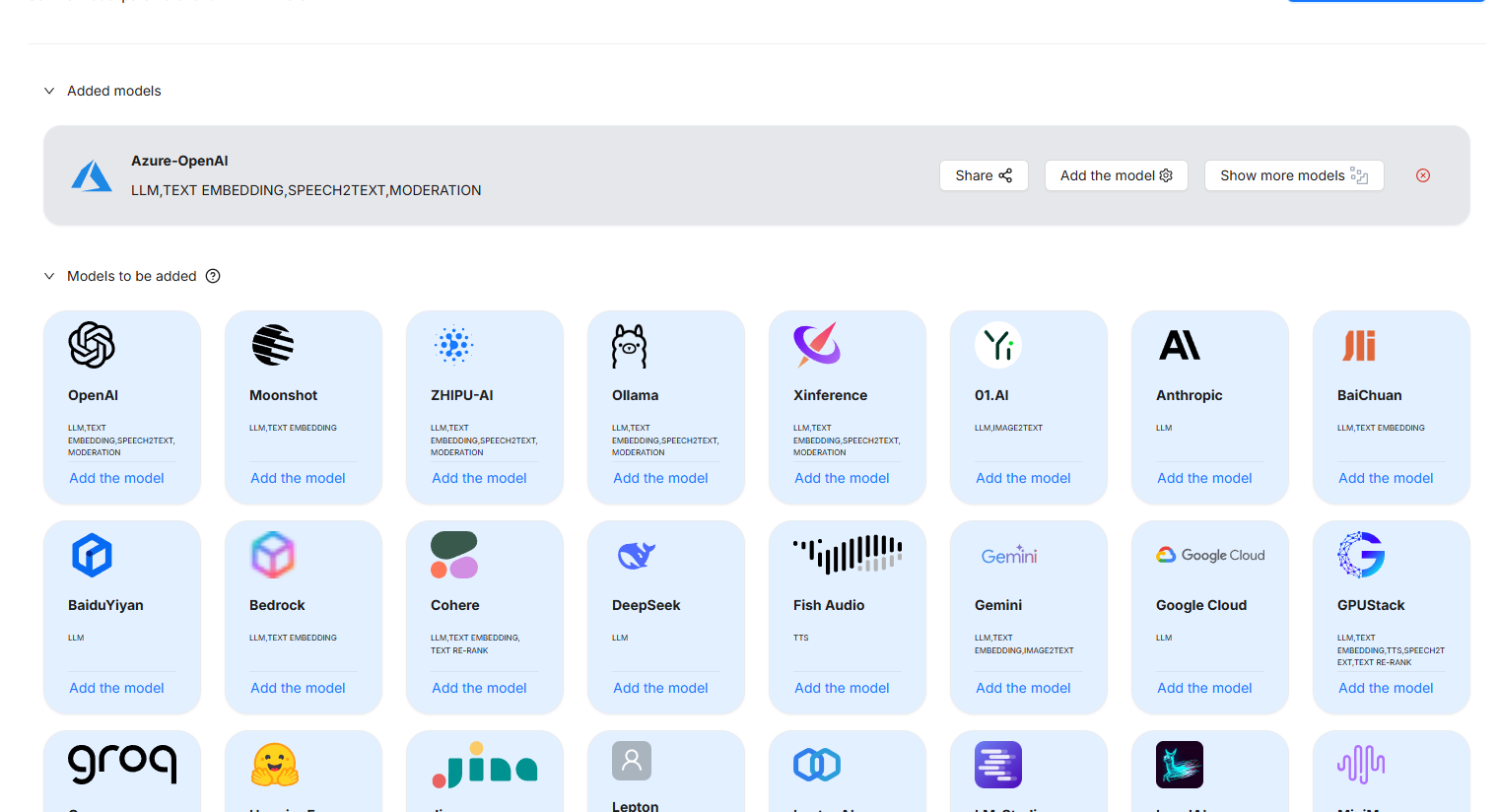This screenshot has height=812, width=1499.
Task: Click the blue interlocking hexagons logo
Action: [x=817, y=765]
